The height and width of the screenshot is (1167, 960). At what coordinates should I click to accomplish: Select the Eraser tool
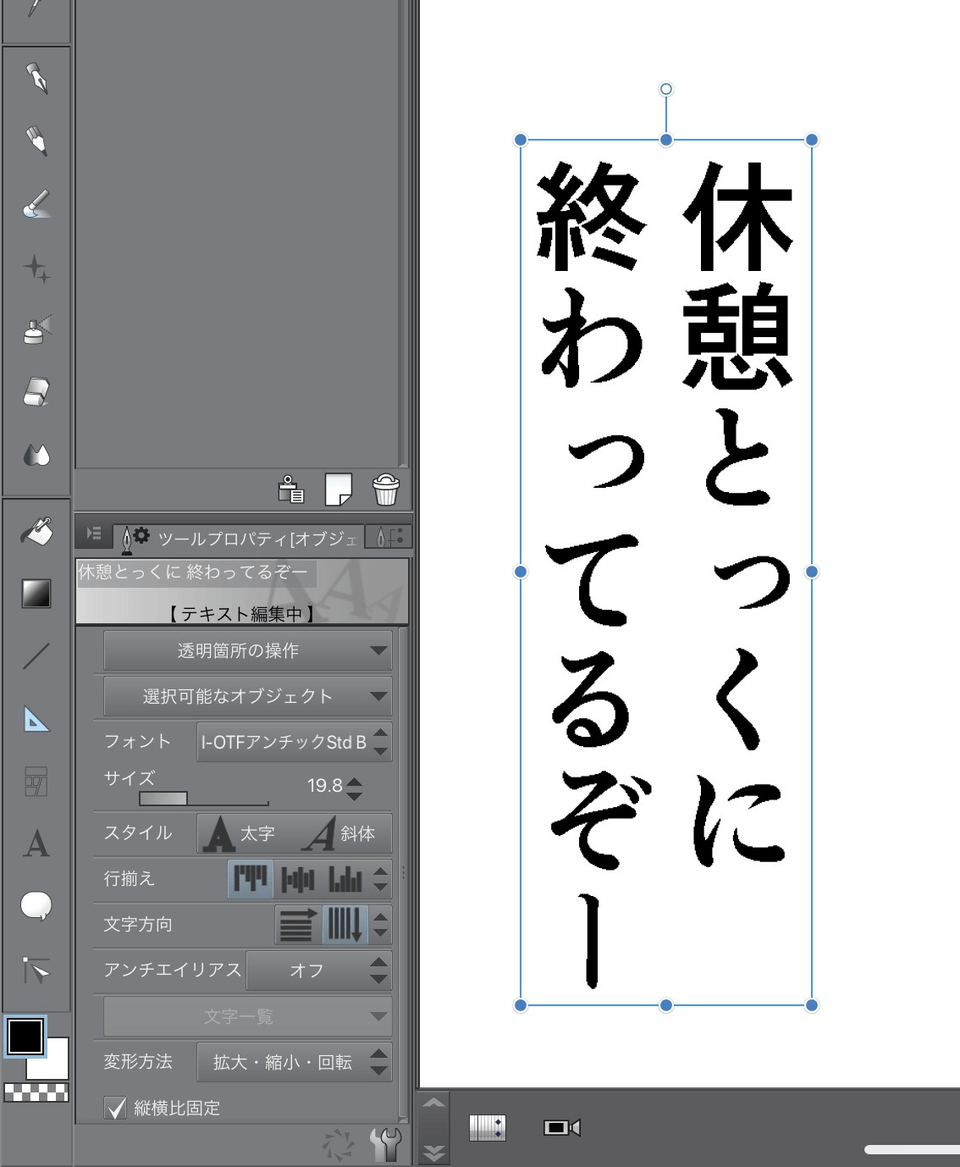pos(37,390)
